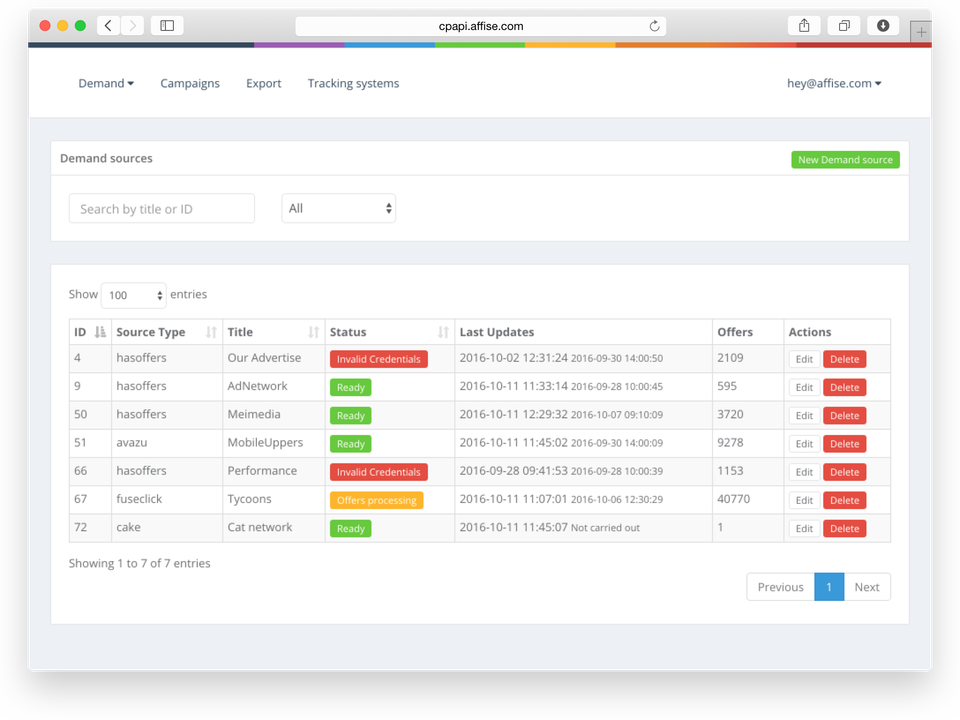Toggle the Safari sidebar icon
Viewport: 960px width, 720px height.
point(167,26)
